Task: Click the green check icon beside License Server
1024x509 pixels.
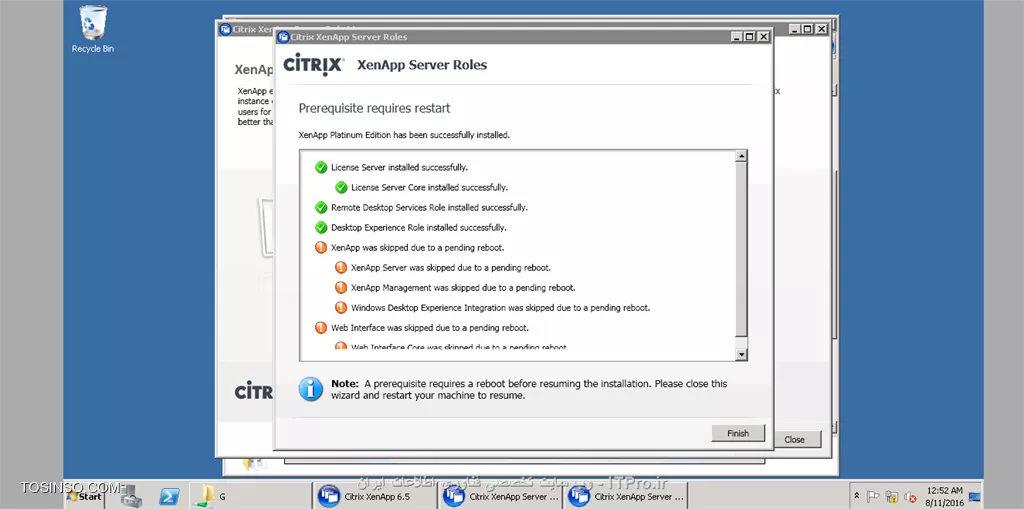Action: (x=321, y=167)
